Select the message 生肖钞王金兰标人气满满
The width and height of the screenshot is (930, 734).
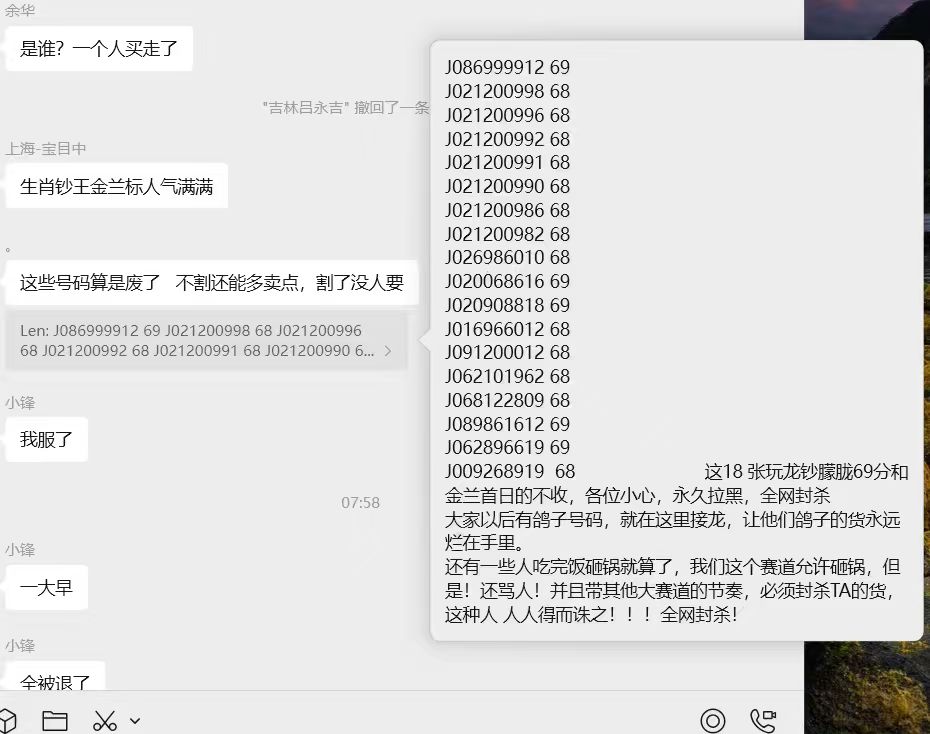[117, 186]
